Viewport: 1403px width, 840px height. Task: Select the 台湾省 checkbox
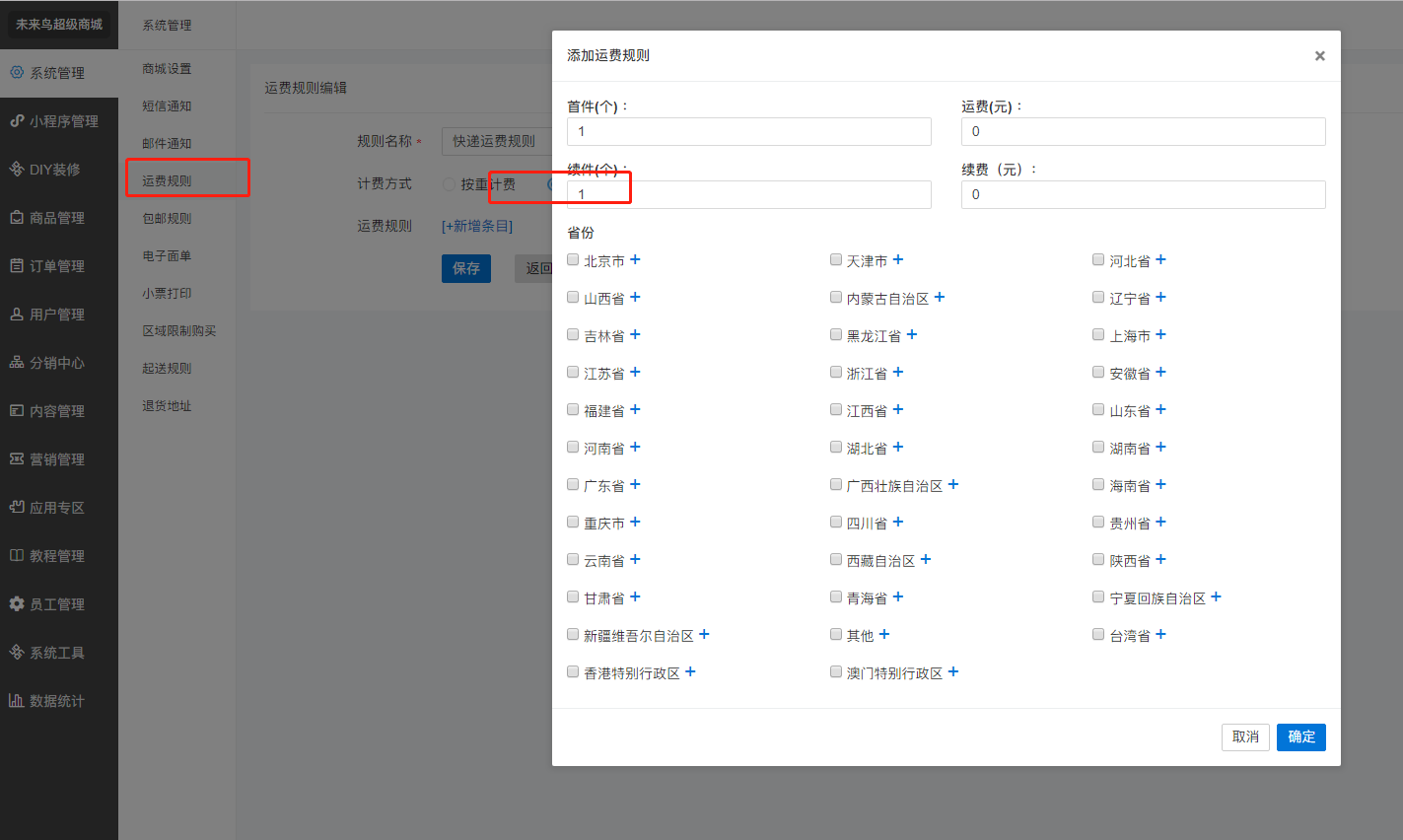click(x=1098, y=635)
